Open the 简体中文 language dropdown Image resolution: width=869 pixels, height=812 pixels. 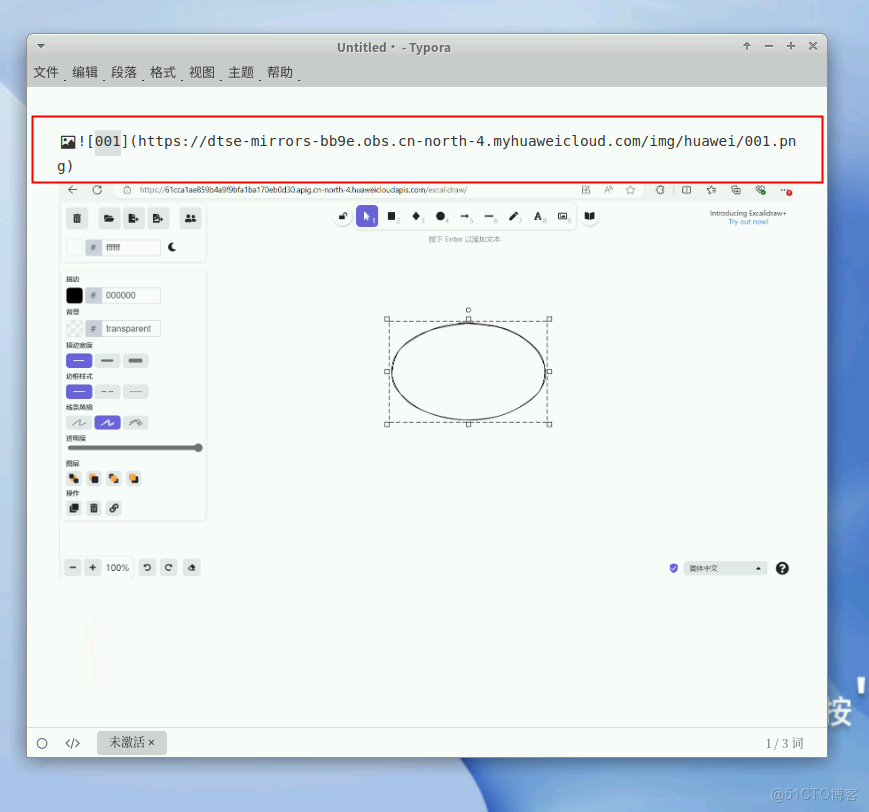click(725, 569)
